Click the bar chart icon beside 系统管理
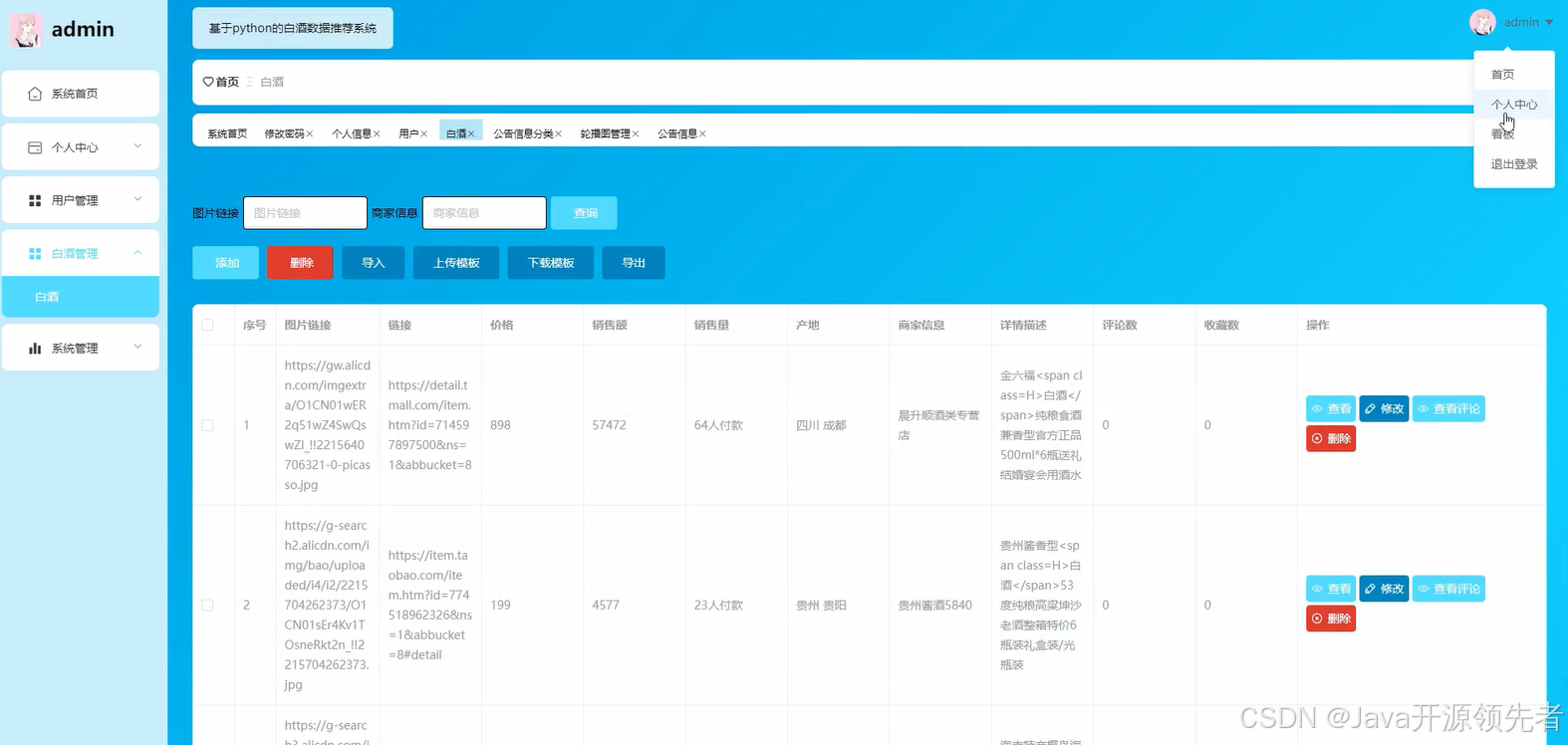1568x745 pixels. click(x=35, y=348)
